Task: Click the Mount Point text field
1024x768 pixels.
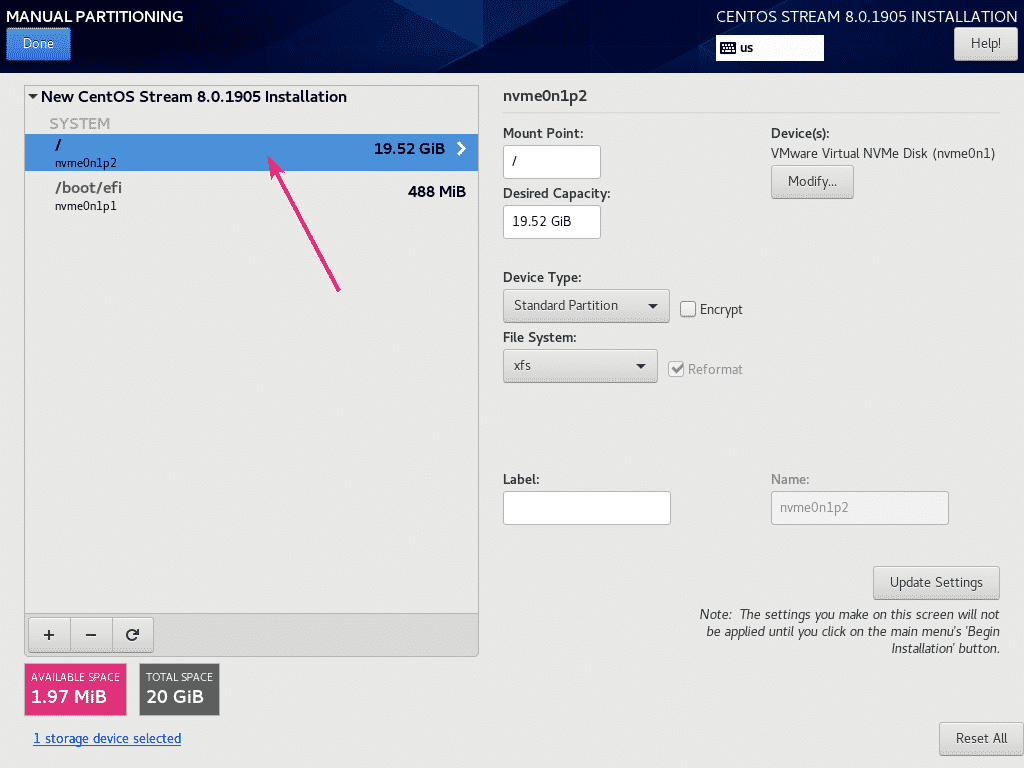Action: coord(551,162)
